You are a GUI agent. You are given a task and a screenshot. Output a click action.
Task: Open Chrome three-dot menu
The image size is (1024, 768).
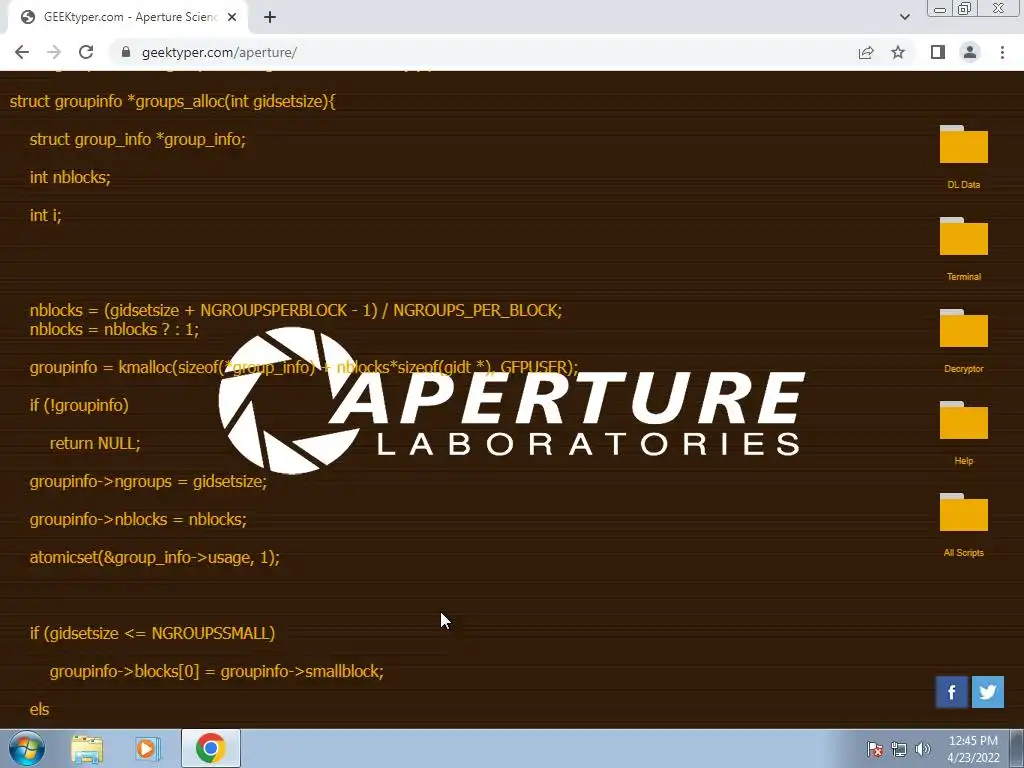click(1002, 52)
